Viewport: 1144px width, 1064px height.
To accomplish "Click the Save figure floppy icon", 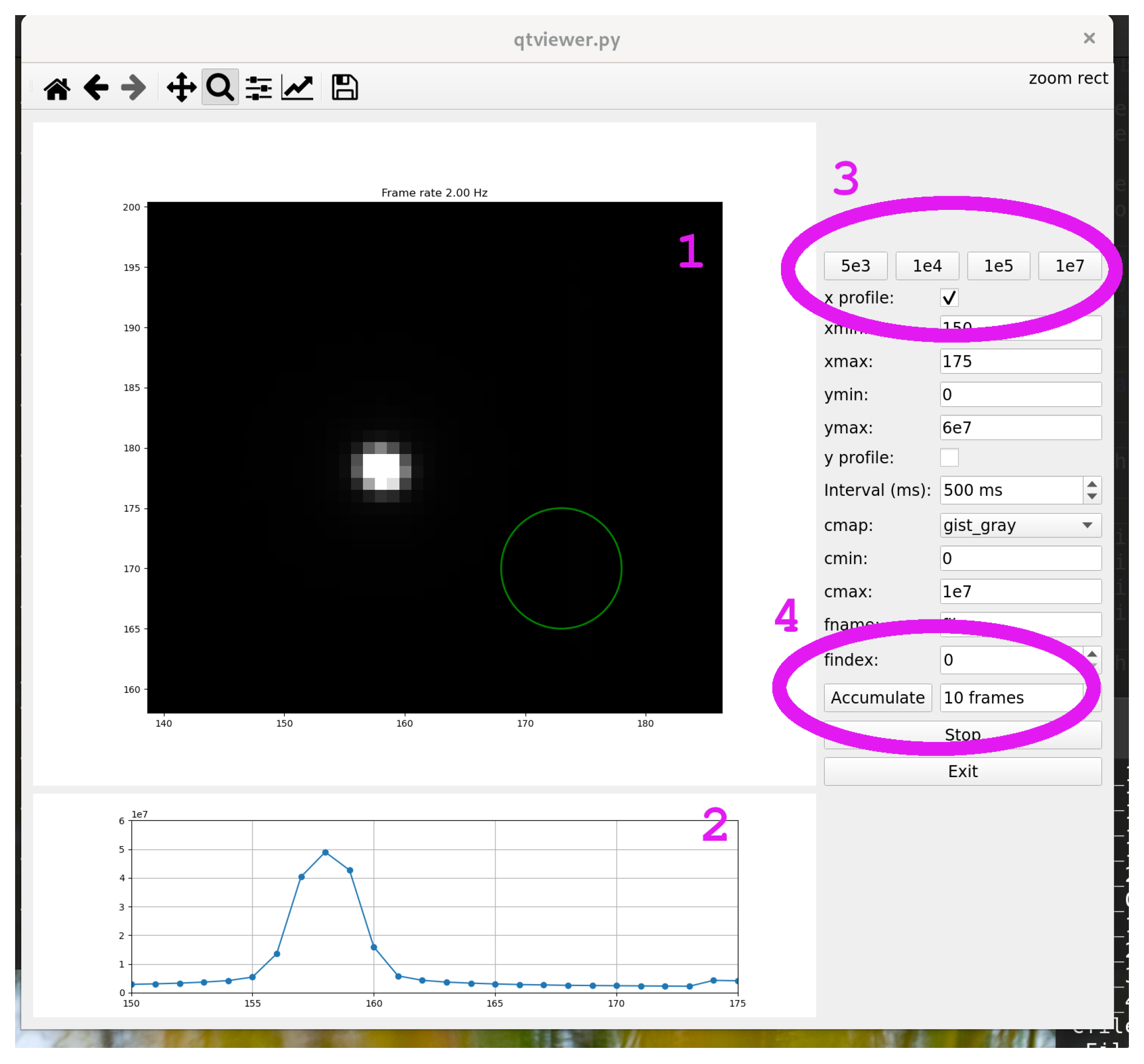I will [345, 88].
